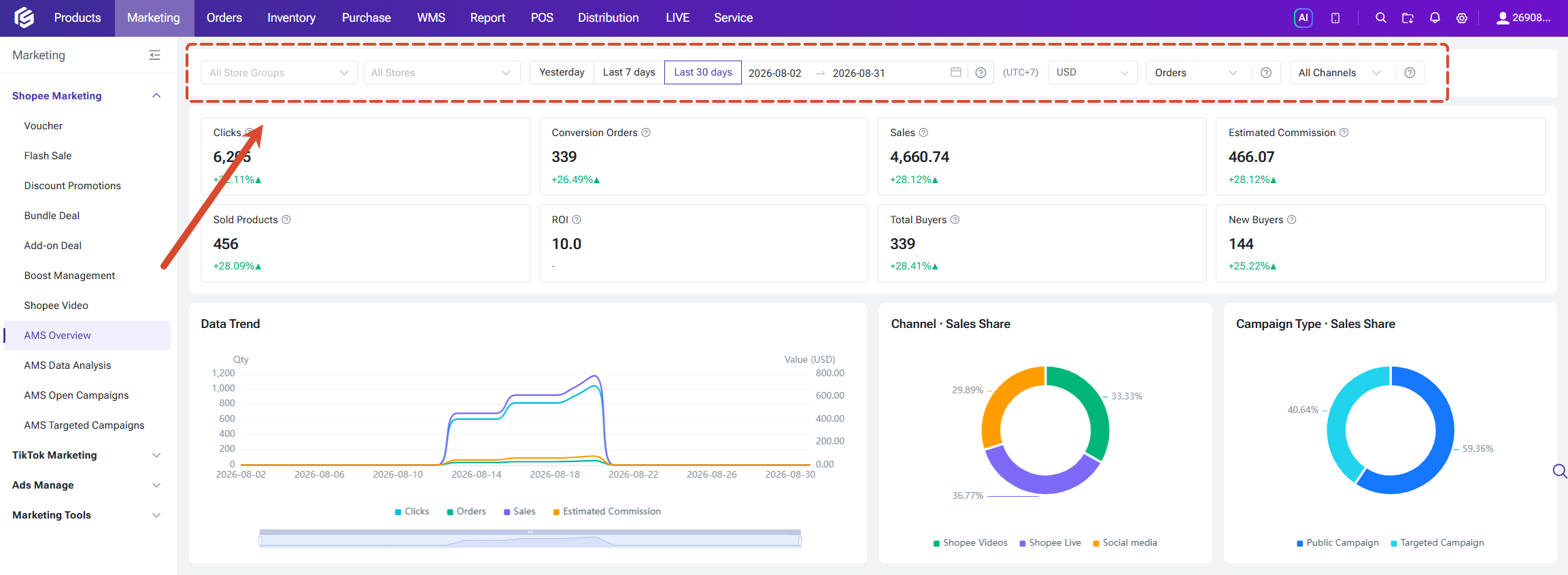The image size is (1568, 575).
Task: Open the WMS menu
Action: click(x=431, y=18)
